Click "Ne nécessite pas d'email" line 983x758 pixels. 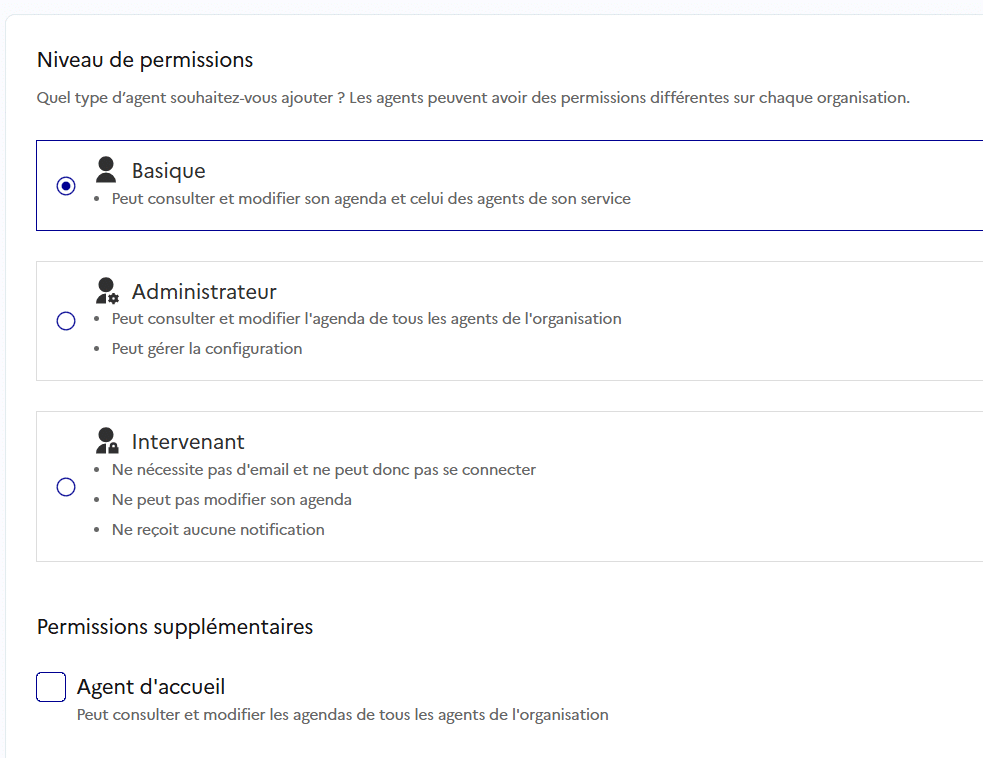pyautogui.click(x=323, y=470)
